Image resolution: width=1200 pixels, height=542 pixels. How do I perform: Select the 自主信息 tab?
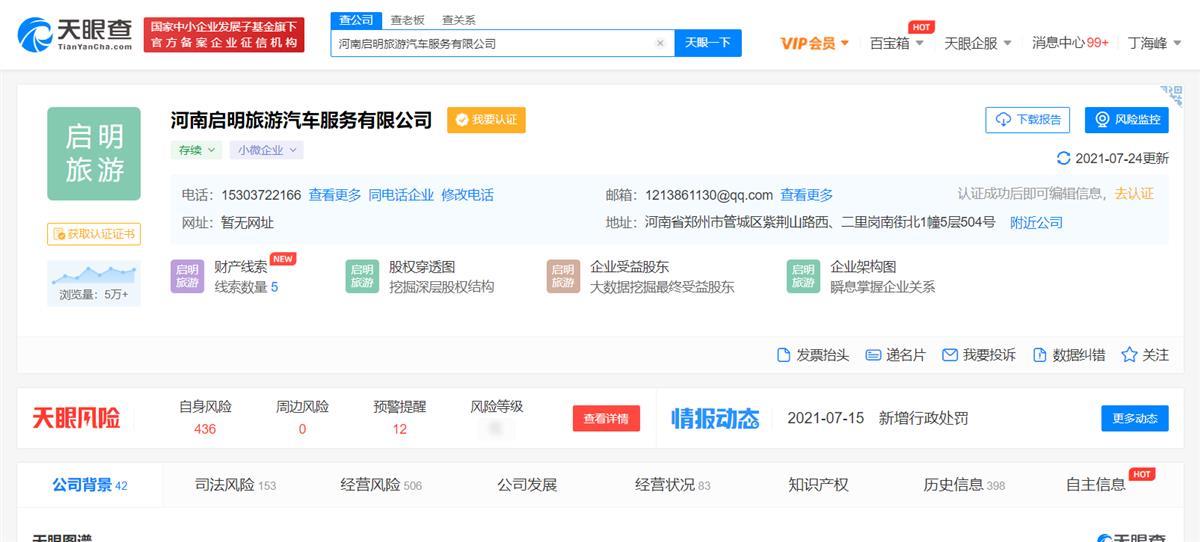(x=1096, y=485)
